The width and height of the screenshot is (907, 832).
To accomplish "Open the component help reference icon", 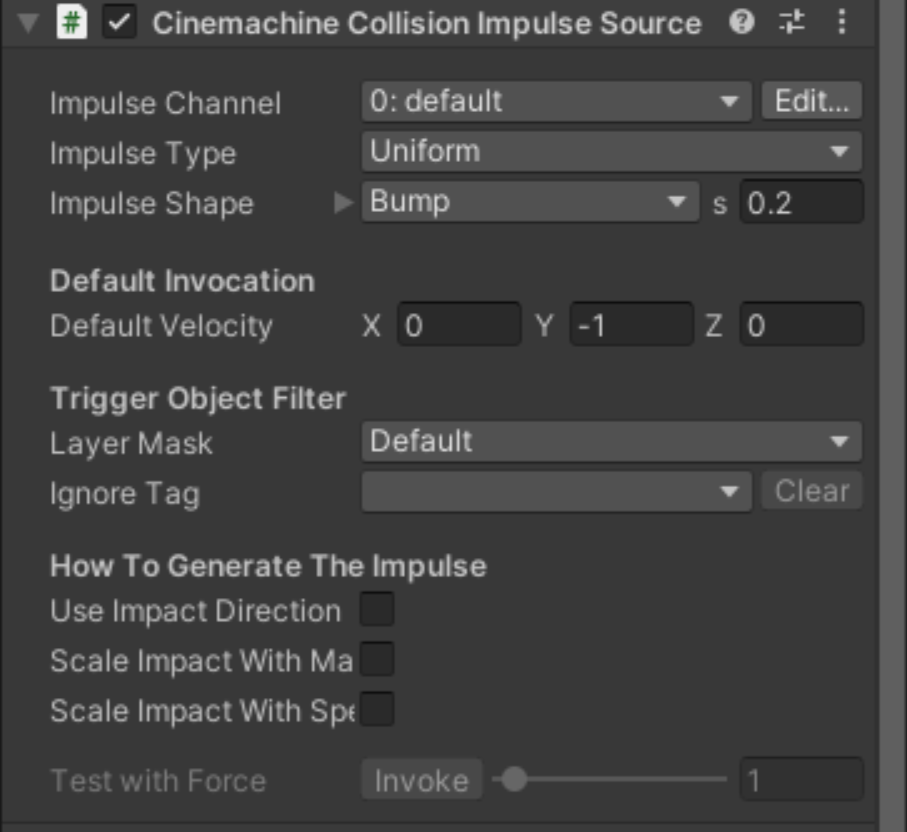I will tap(742, 23).
